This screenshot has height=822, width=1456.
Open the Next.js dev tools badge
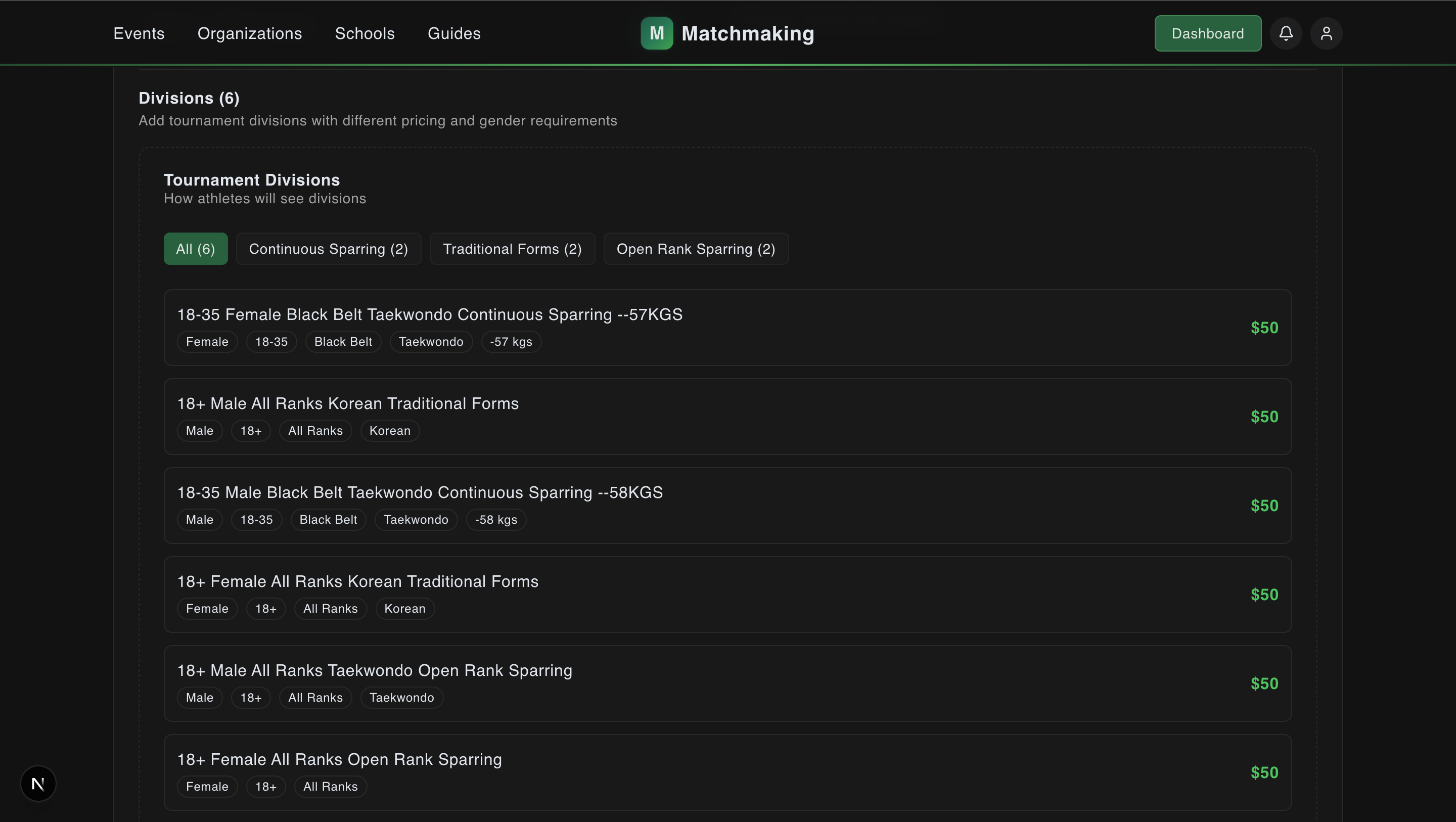(38, 784)
